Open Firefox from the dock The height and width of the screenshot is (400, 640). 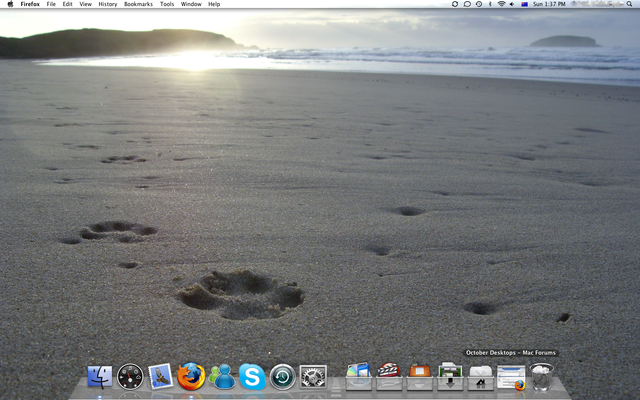point(191,377)
